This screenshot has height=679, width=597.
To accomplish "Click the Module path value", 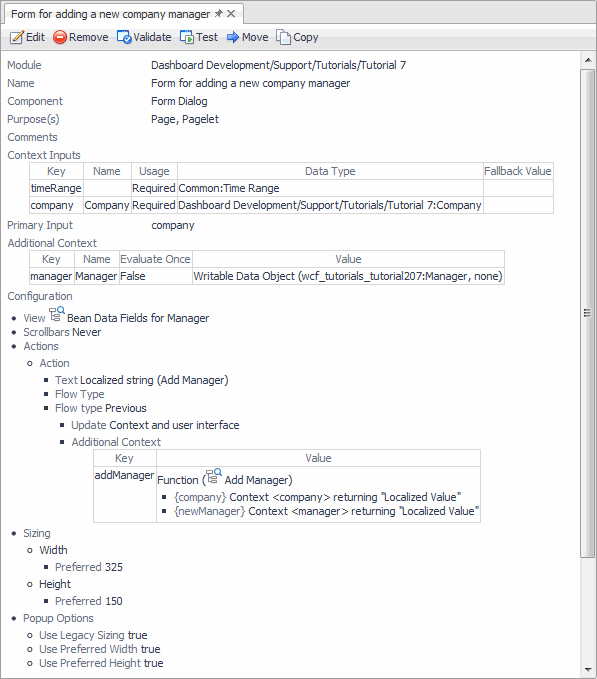I will (x=278, y=65).
